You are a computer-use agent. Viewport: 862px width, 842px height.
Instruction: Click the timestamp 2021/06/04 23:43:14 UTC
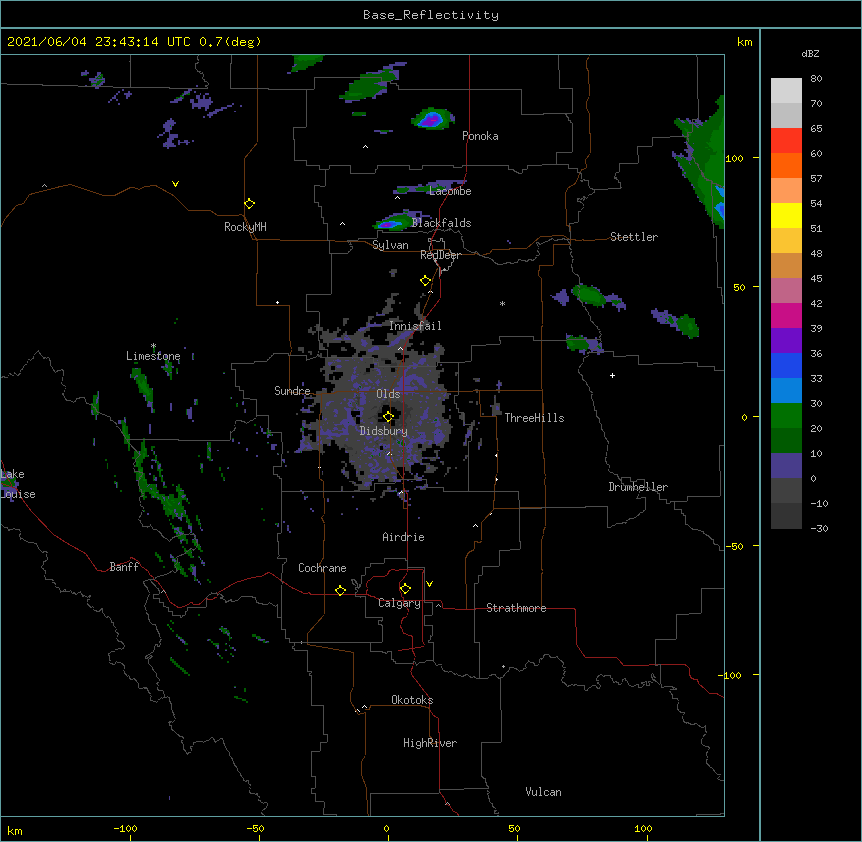point(99,42)
